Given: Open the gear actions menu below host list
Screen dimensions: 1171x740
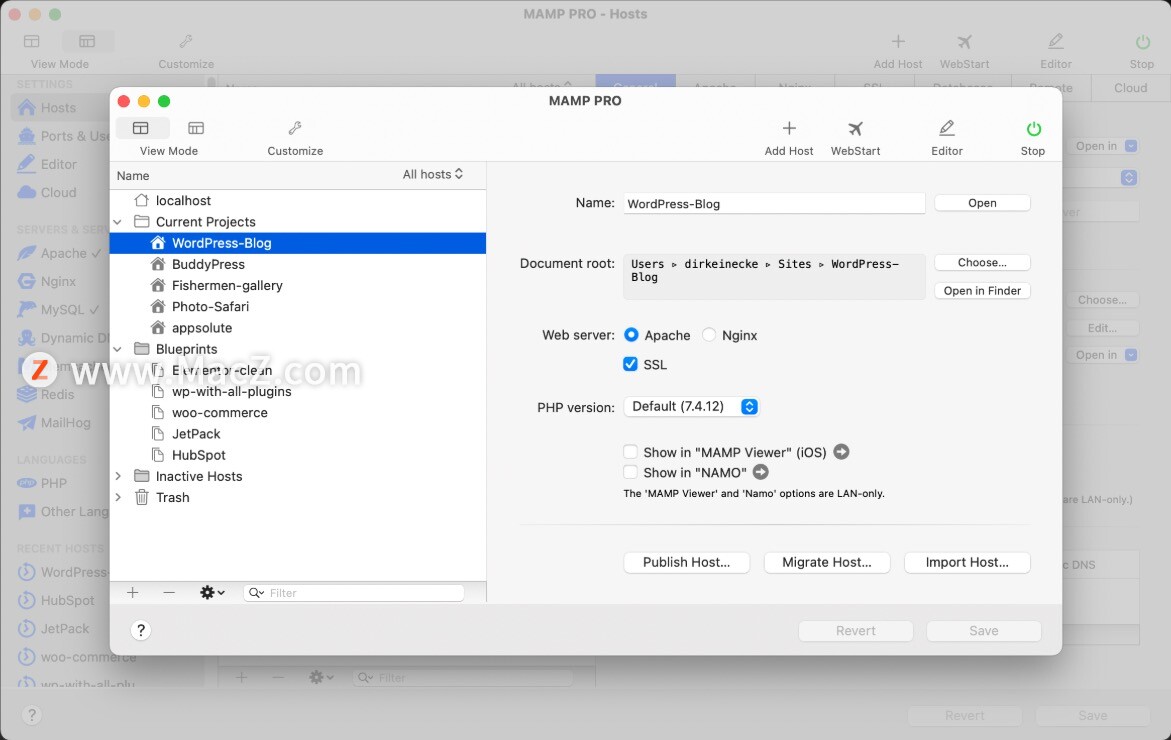Looking at the screenshot, I should tap(211, 592).
